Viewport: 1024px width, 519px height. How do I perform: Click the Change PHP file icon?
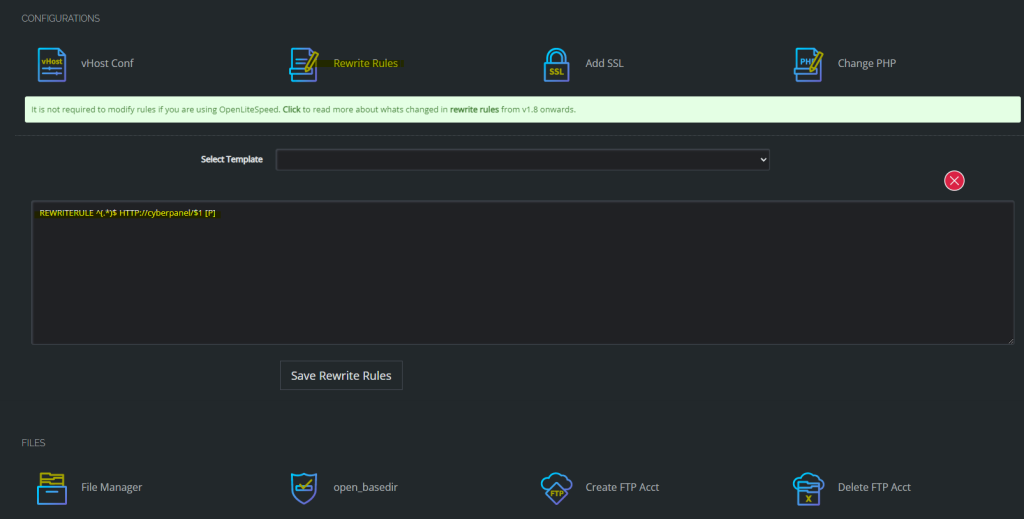[808, 63]
